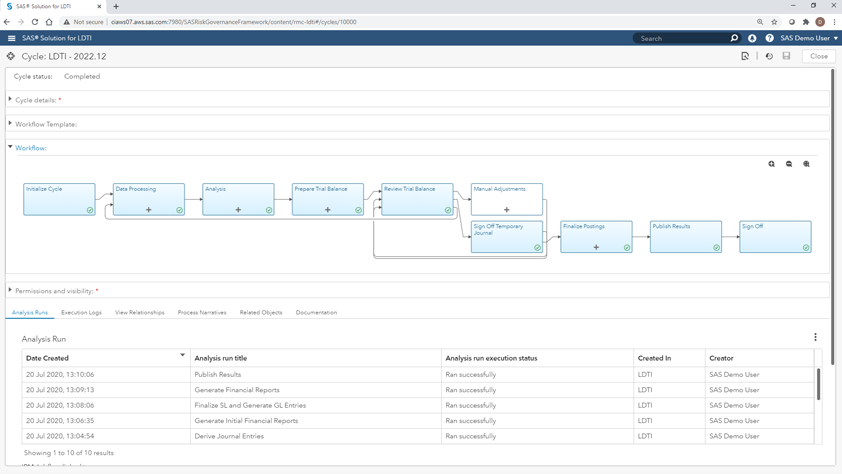Reset workflow diagram zoom to fit
Viewport: 842px width, 474px height.
click(806, 164)
